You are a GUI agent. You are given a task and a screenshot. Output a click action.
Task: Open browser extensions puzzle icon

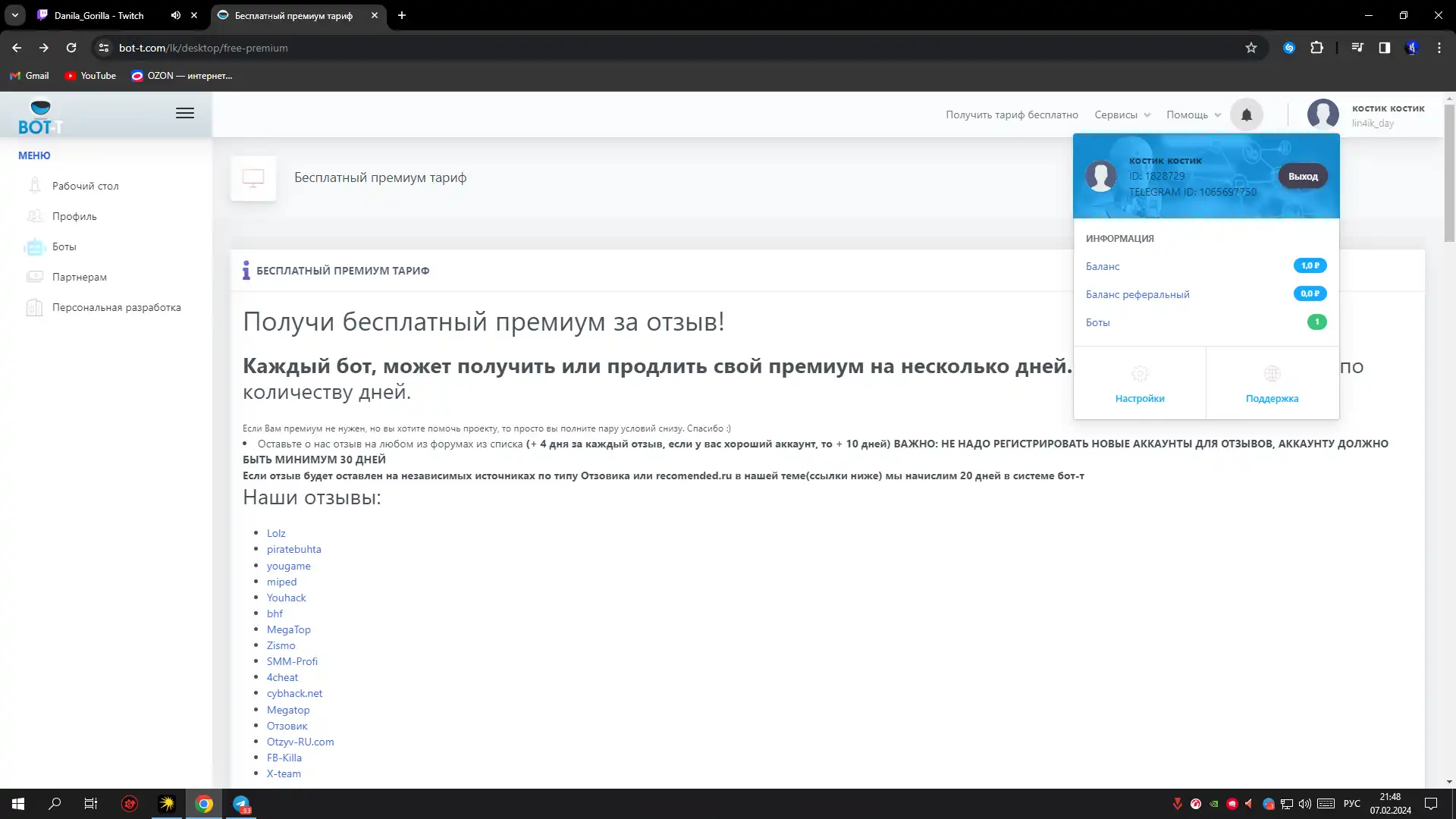(1317, 48)
